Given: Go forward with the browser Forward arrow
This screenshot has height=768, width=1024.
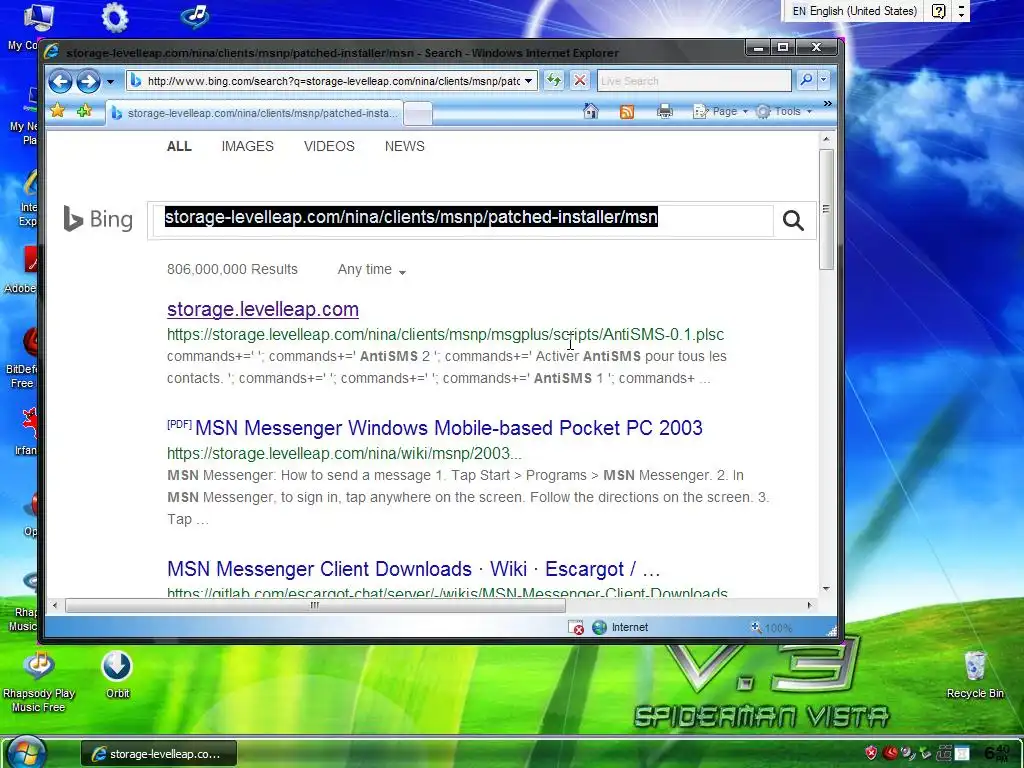Looking at the screenshot, I should (88, 81).
